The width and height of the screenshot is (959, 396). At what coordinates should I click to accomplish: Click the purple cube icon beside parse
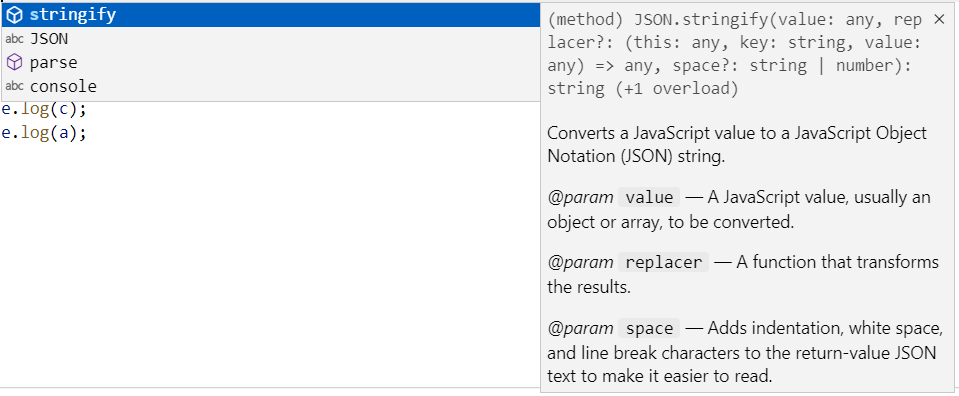pos(15,62)
